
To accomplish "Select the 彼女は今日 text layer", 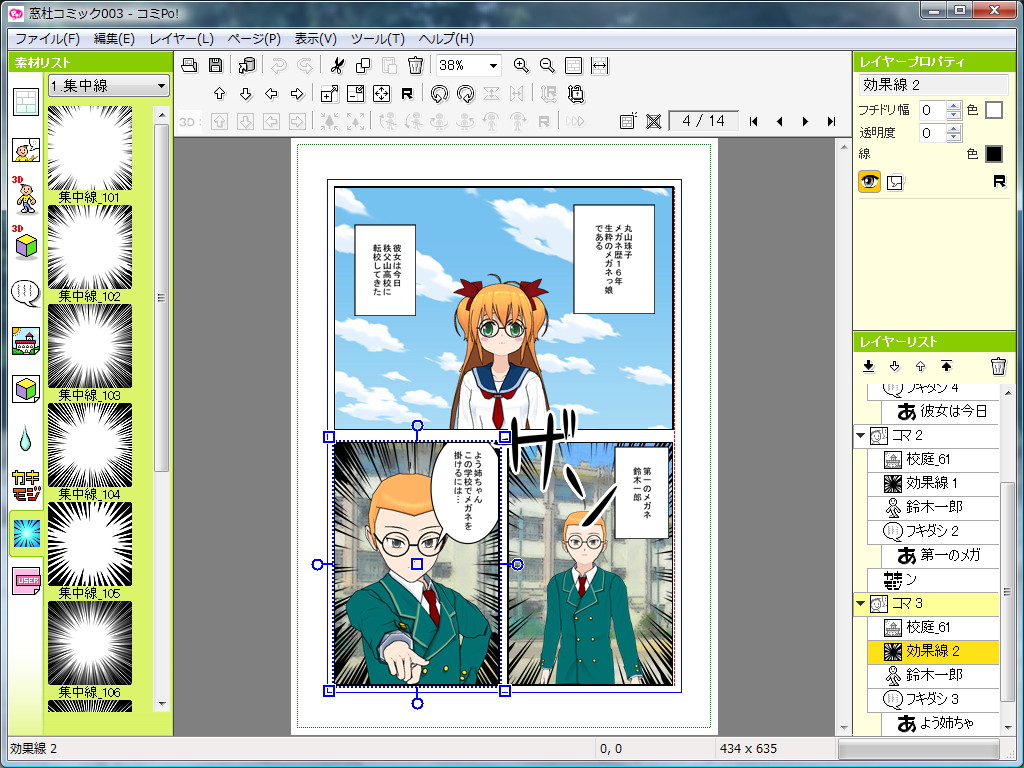I will [939, 411].
